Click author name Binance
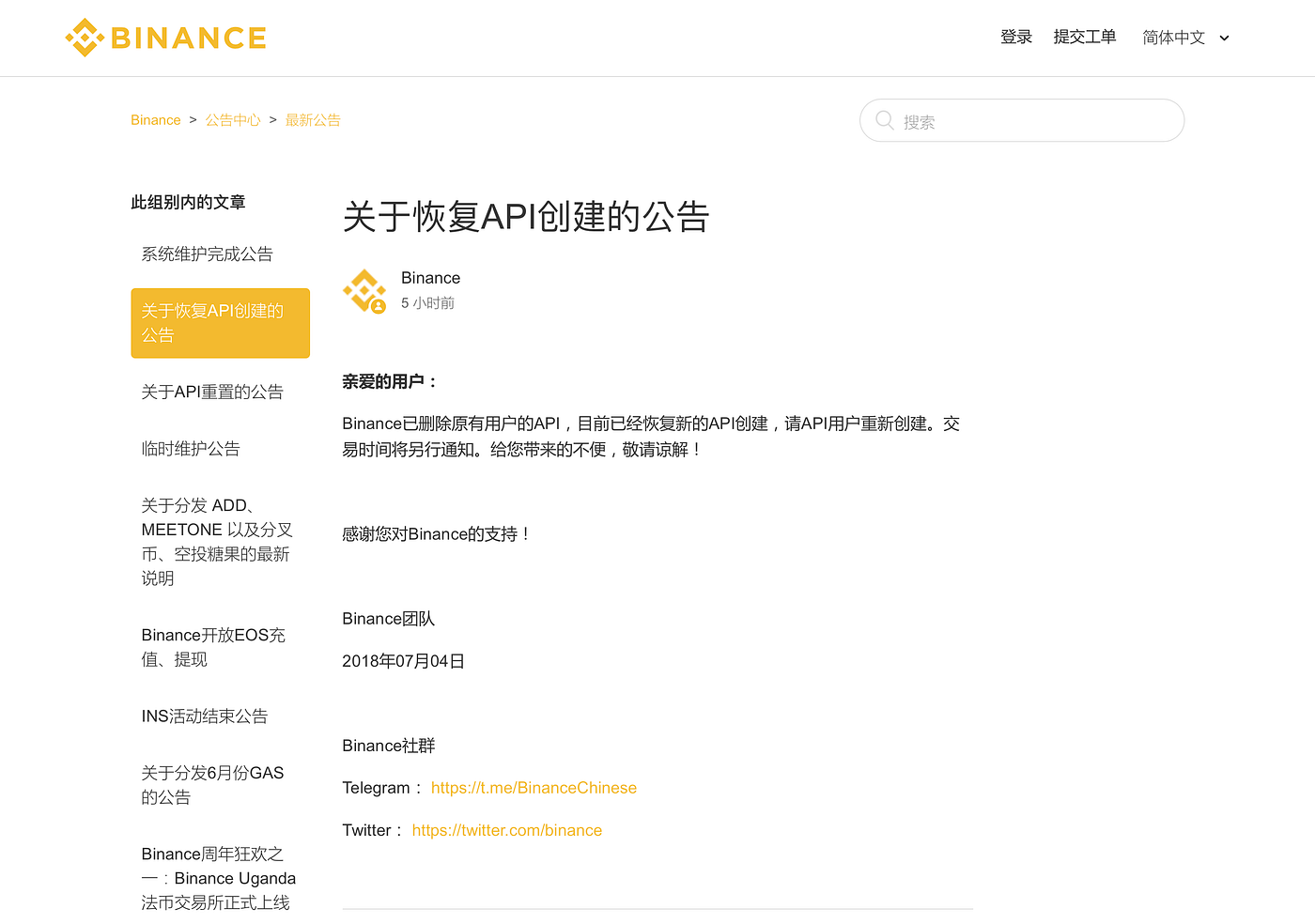 (x=430, y=278)
